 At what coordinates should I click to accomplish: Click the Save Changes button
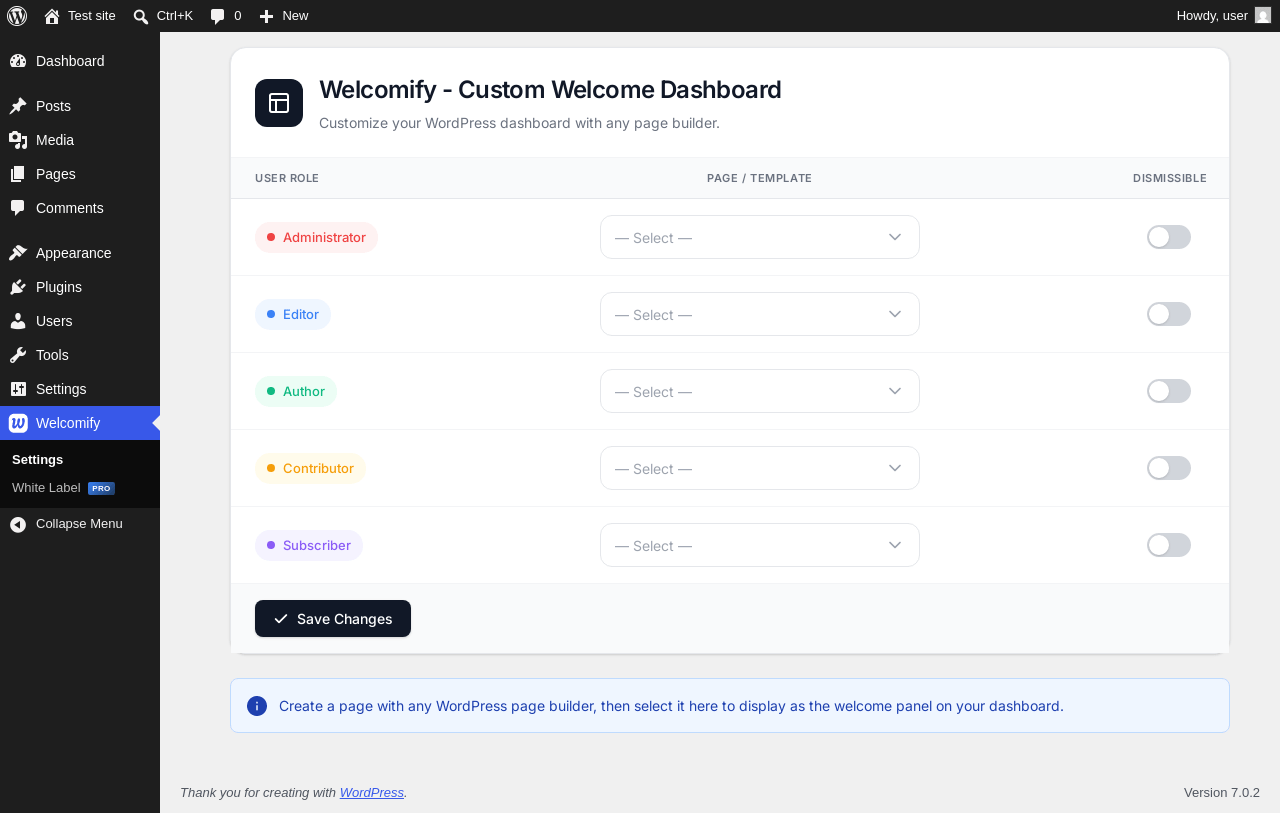tap(333, 619)
